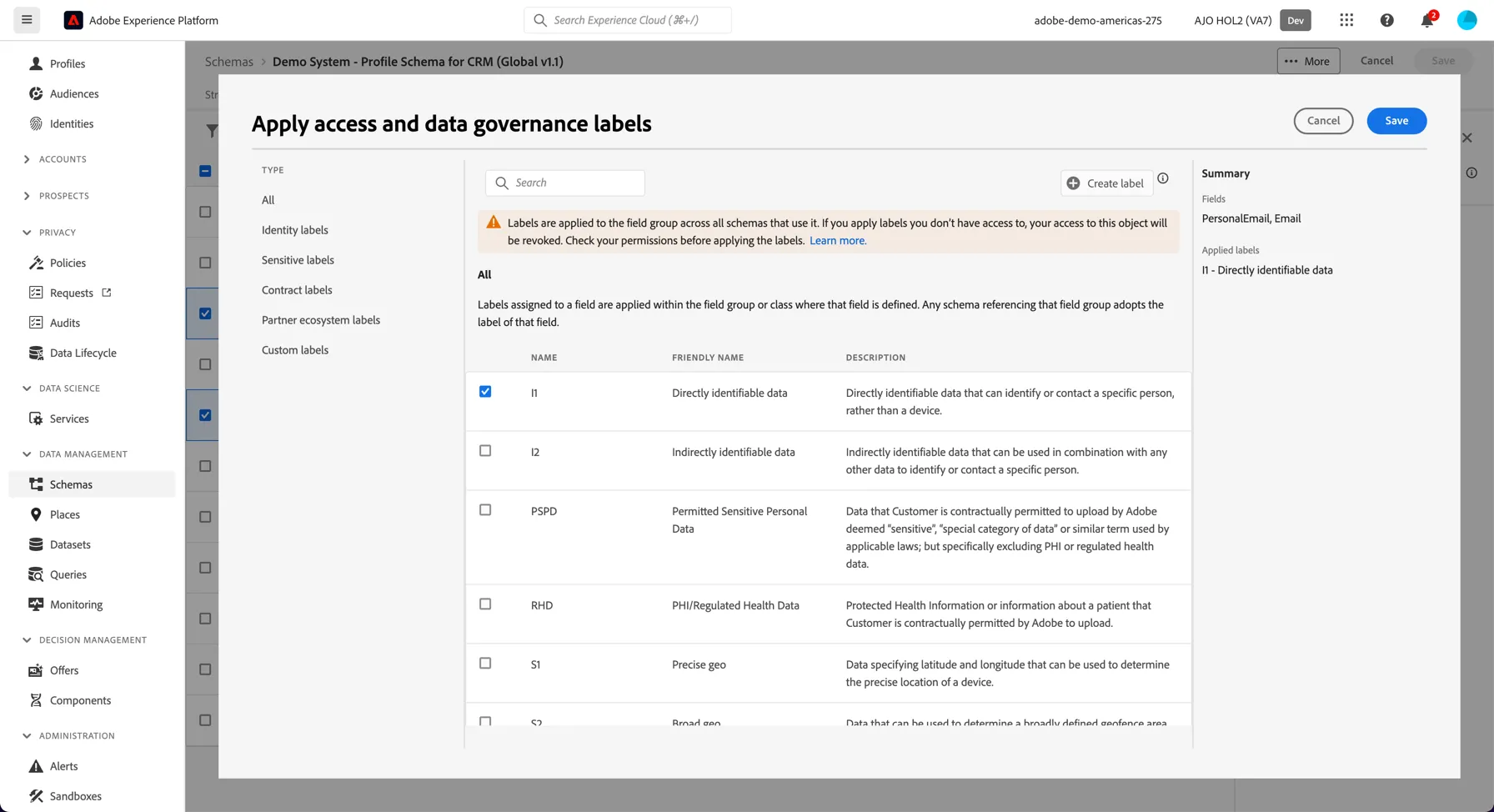Click the info icon beside Create label
Image resolution: width=1494 pixels, height=812 pixels.
1163,178
